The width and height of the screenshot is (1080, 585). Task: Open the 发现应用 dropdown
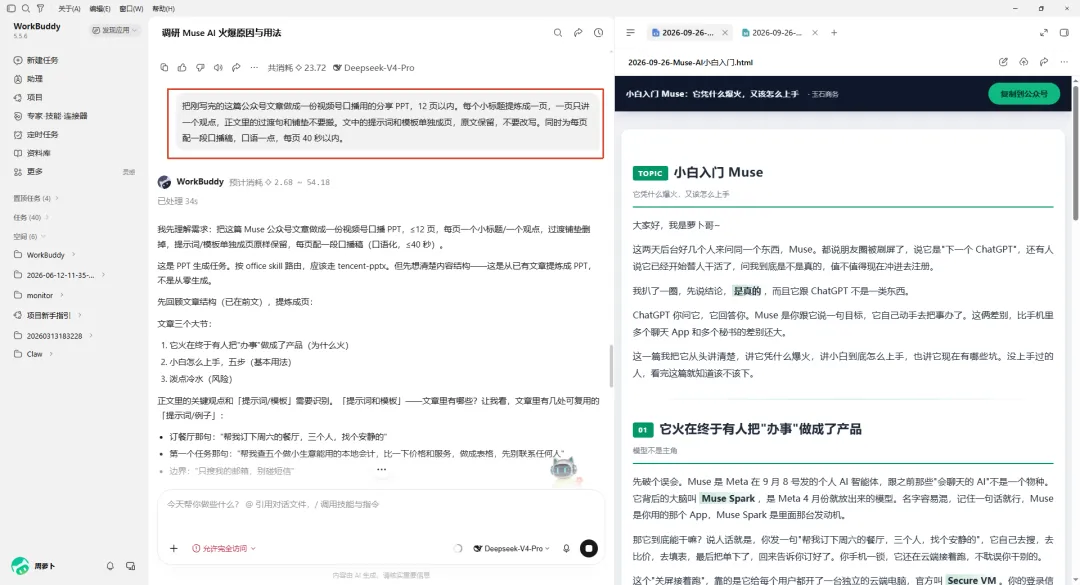click(115, 30)
